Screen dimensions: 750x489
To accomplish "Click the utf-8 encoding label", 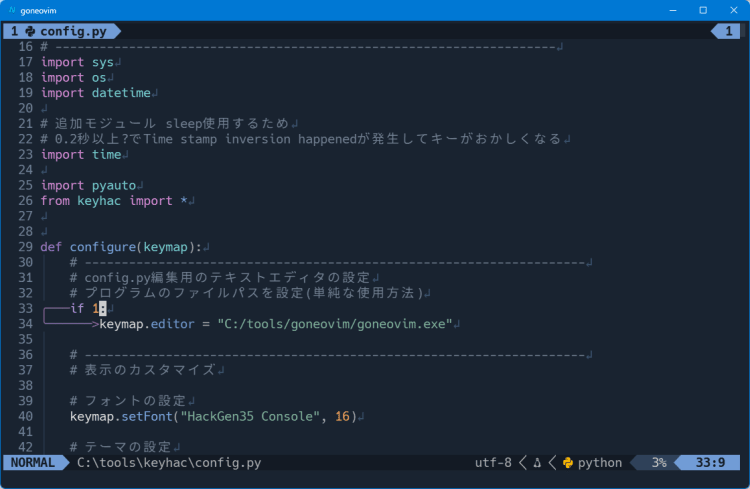I will (493, 463).
